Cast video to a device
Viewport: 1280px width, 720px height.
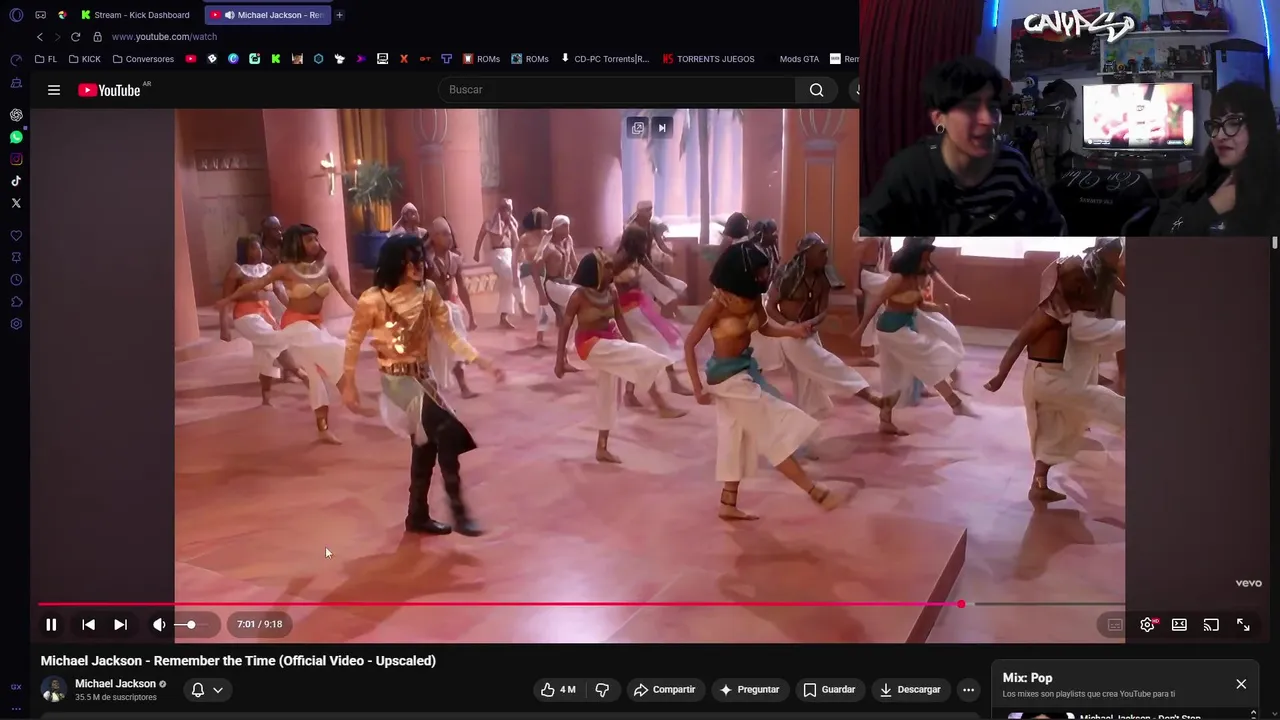point(1211,625)
